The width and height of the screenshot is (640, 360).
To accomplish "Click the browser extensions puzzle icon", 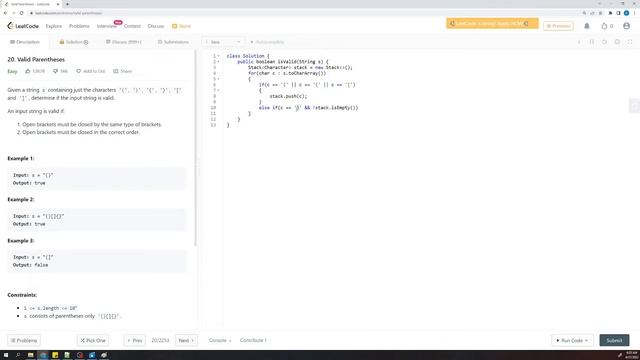I will [610, 13].
